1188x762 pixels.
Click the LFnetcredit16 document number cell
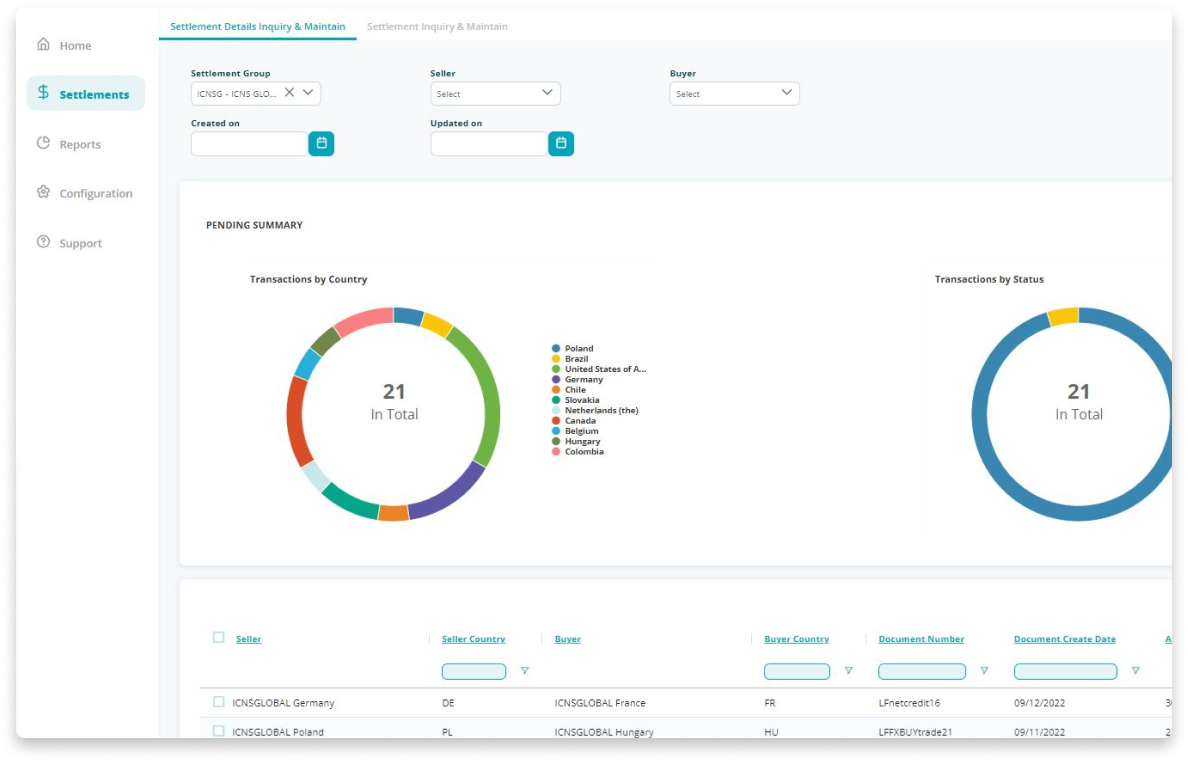coord(909,703)
